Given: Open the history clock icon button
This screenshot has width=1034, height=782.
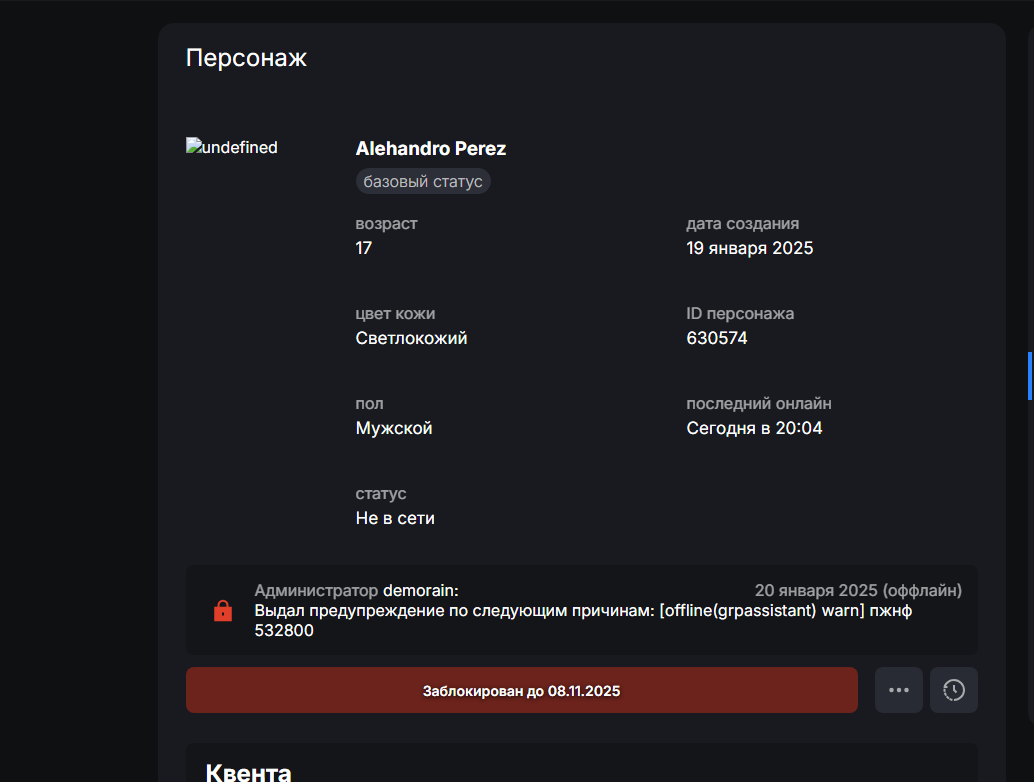Looking at the screenshot, I should click(954, 690).
